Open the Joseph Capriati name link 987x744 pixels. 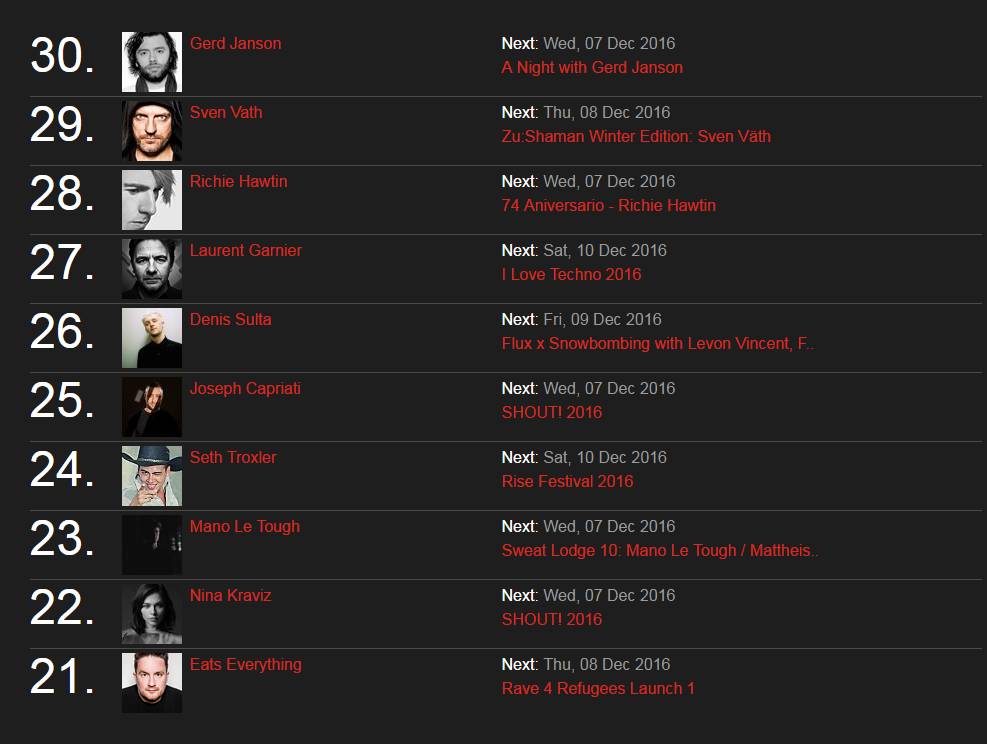[x=245, y=388]
